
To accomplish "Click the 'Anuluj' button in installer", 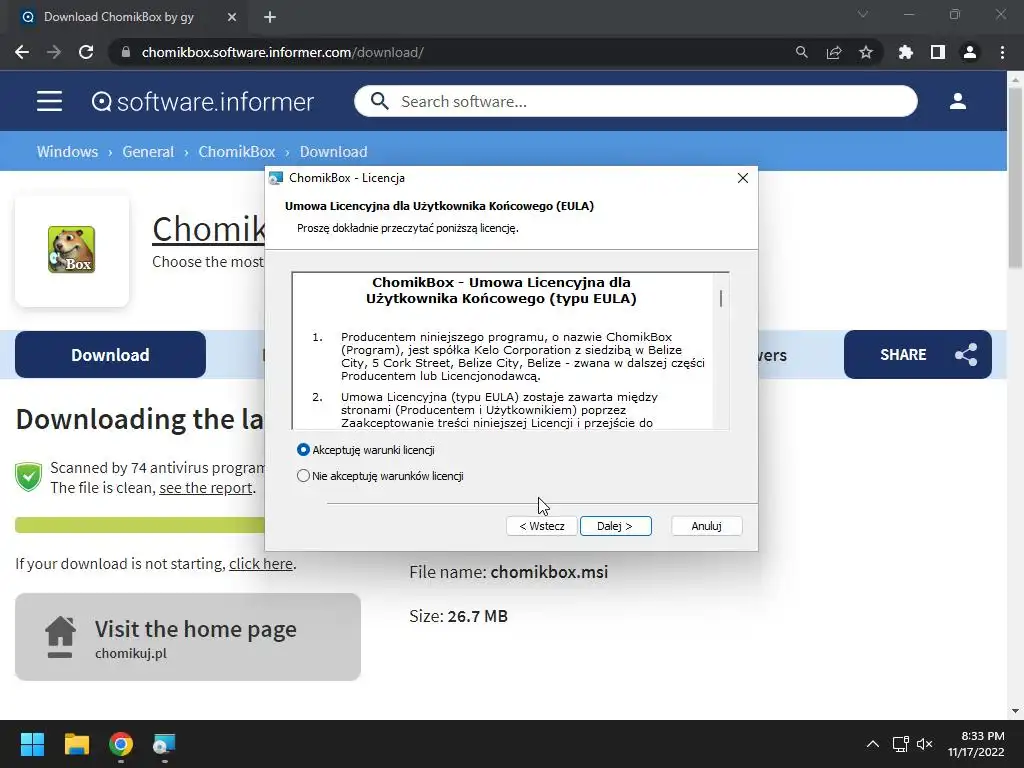I will pyautogui.click(x=706, y=526).
